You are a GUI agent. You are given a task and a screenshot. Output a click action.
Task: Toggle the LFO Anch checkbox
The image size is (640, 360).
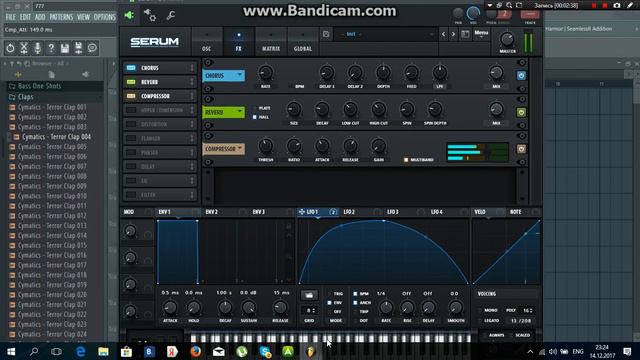click(x=355, y=302)
